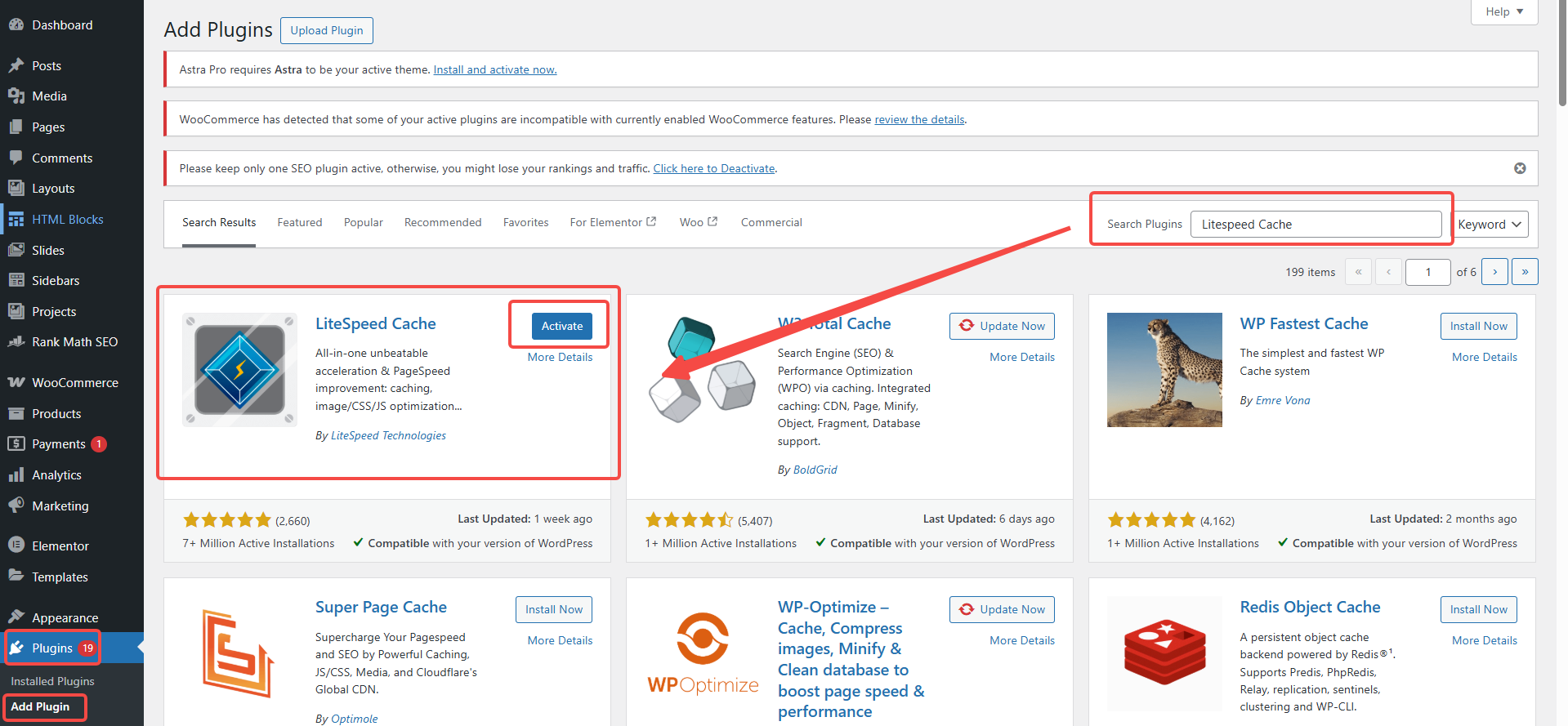This screenshot has width=1568, height=726.
Task: Click the Marketing megaphone icon
Action: (x=16, y=506)
